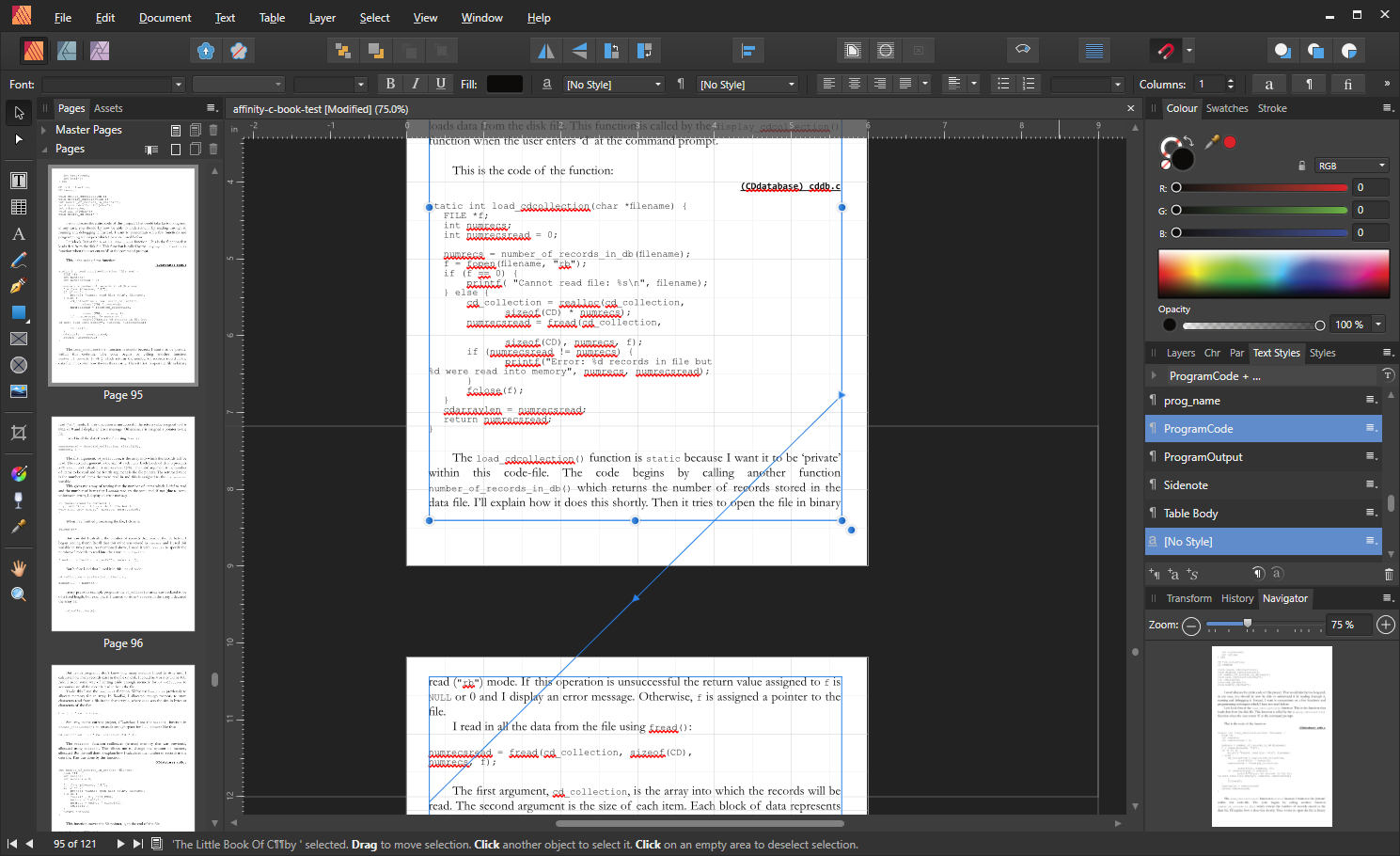Toggle Bold formatting
Screen dimensions: 1400x856
390,84
